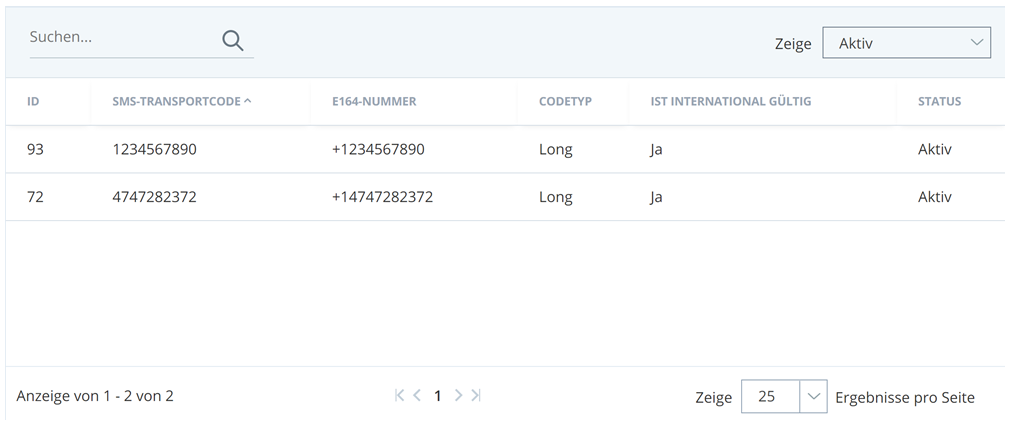Go to the last page arrow
The height and width of the screenshot is (426, 1017).
[476, 395]
